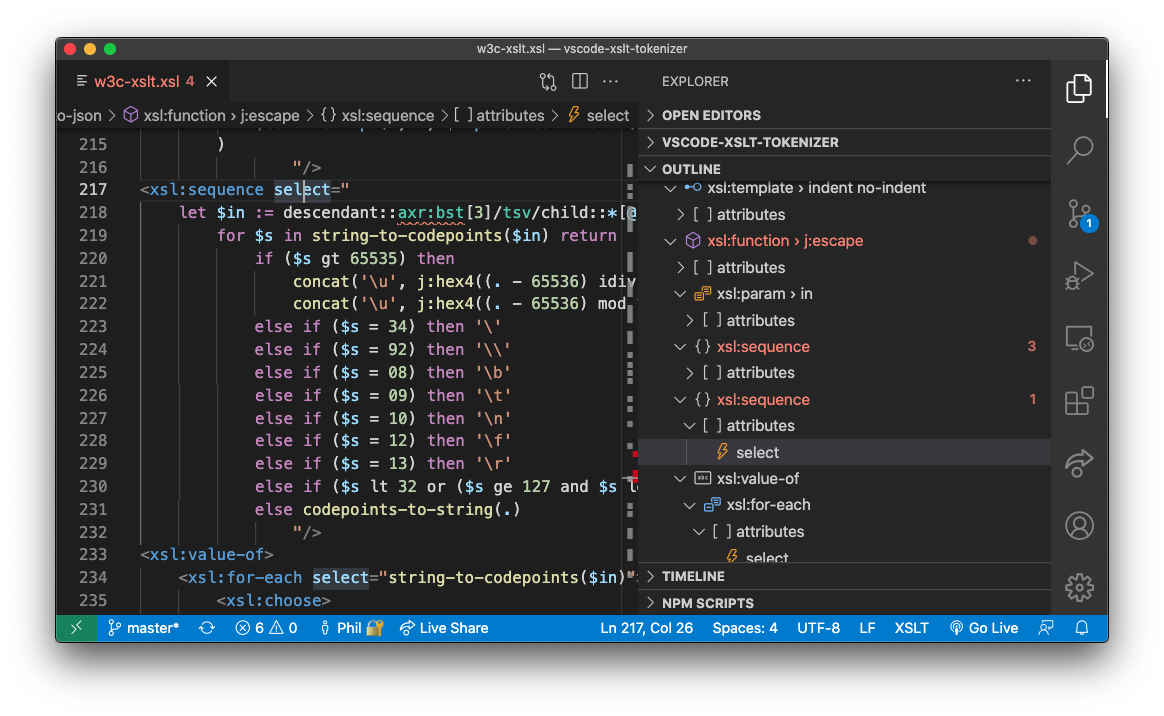The image size is (1164, 716).
Task: Open Remote Explorer view
Action: 1079,338
